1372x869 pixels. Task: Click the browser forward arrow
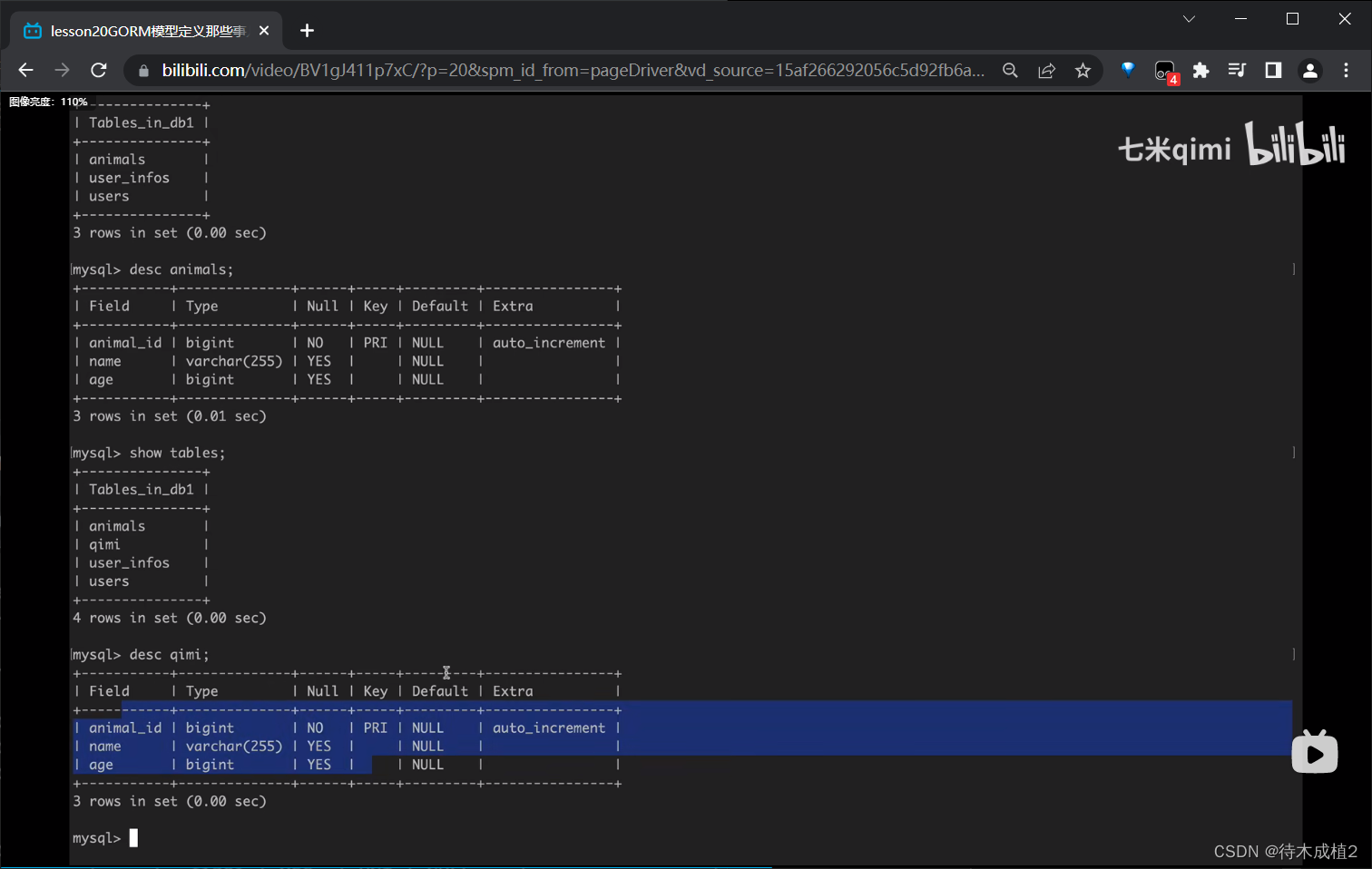62,70
